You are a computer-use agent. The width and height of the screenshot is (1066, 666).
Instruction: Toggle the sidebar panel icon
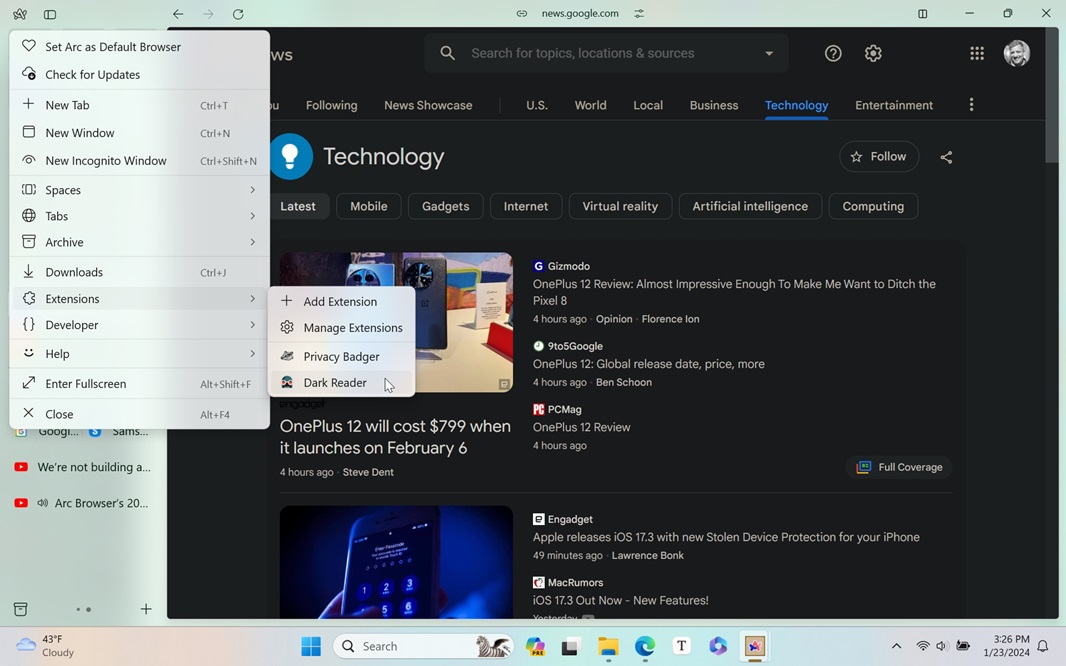click(x=50, y=14)
